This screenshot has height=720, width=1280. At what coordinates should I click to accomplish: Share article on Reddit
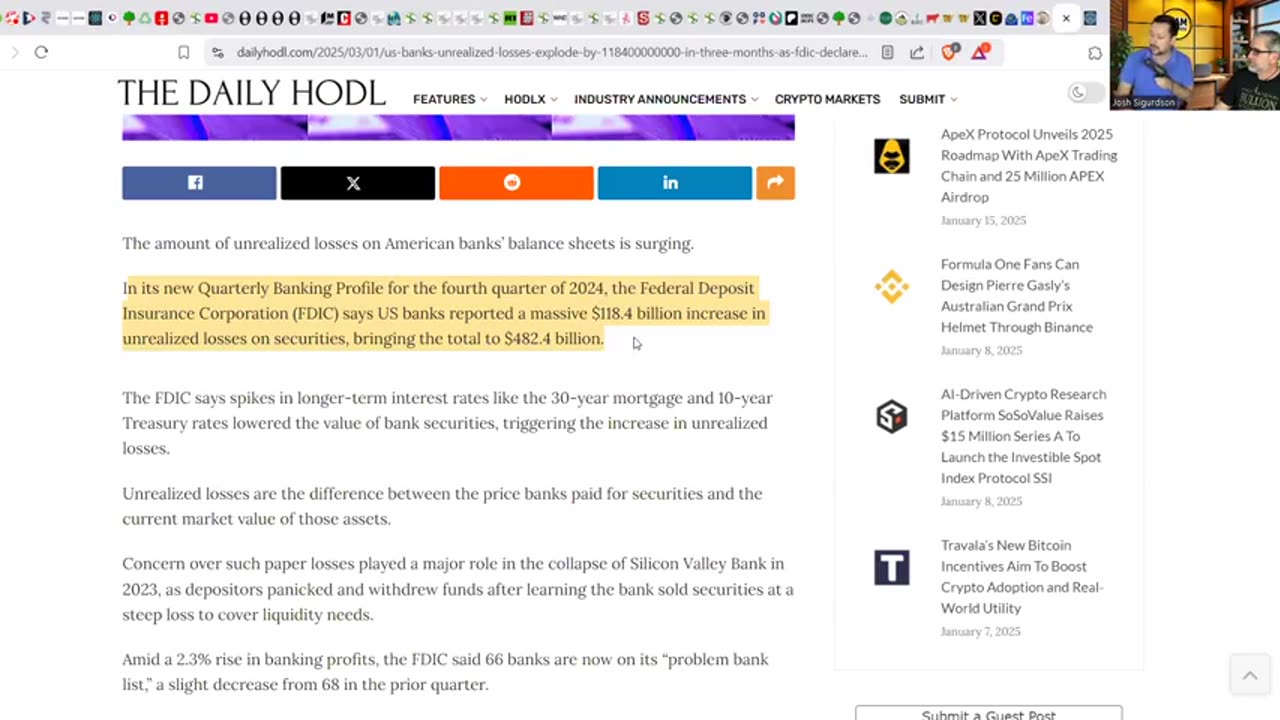point(516,183)
